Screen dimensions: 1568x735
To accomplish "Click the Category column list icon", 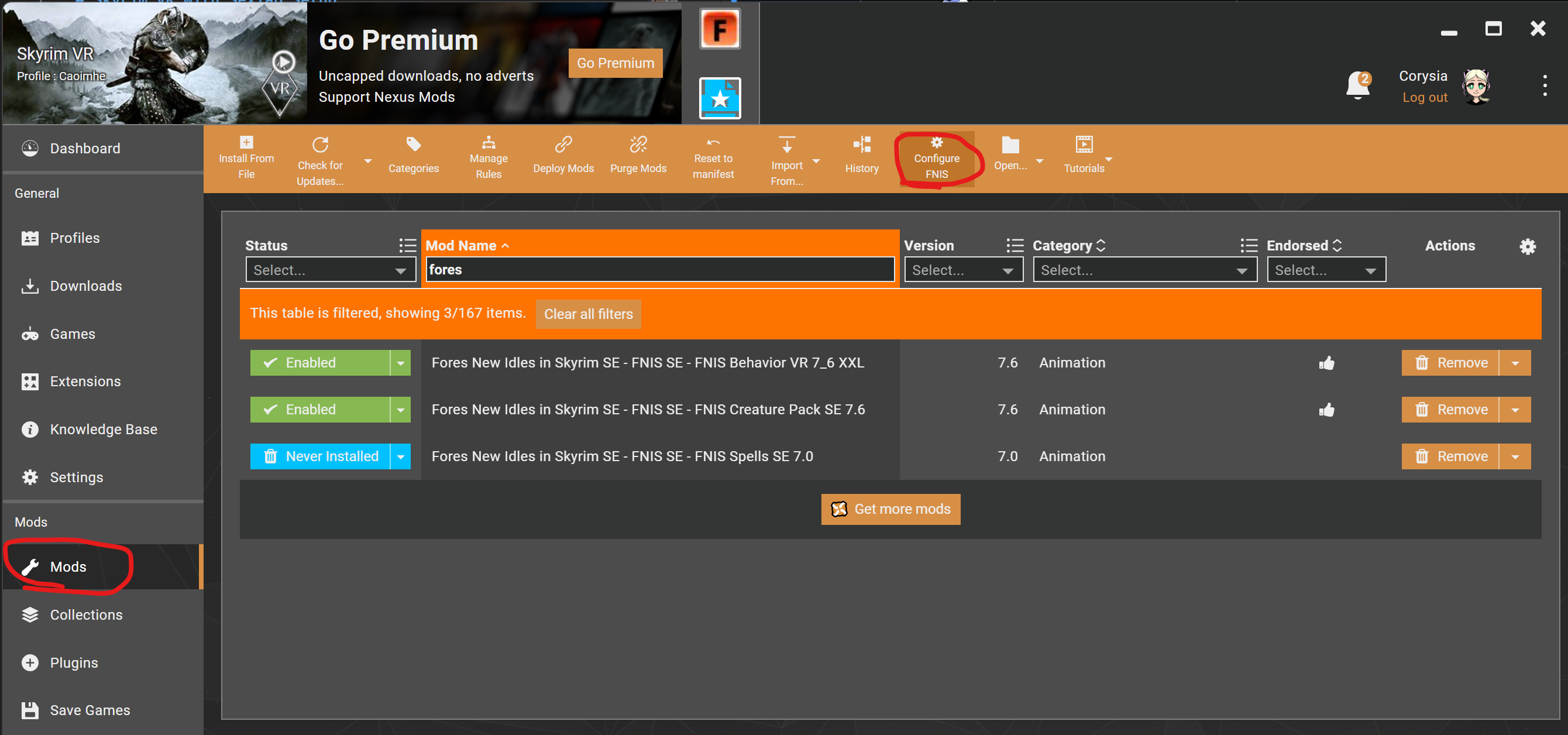I will click(1249, 245).
